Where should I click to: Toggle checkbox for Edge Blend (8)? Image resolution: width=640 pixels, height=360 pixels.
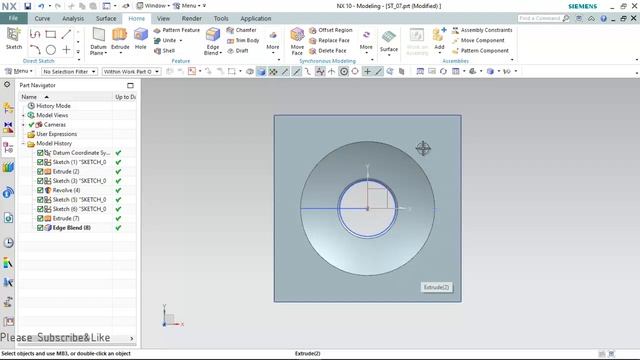click(40, 228)
